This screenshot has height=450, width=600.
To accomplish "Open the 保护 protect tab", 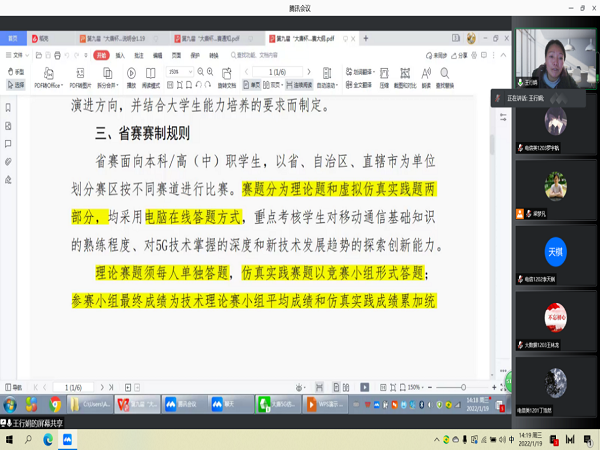I will click(195, 55).
